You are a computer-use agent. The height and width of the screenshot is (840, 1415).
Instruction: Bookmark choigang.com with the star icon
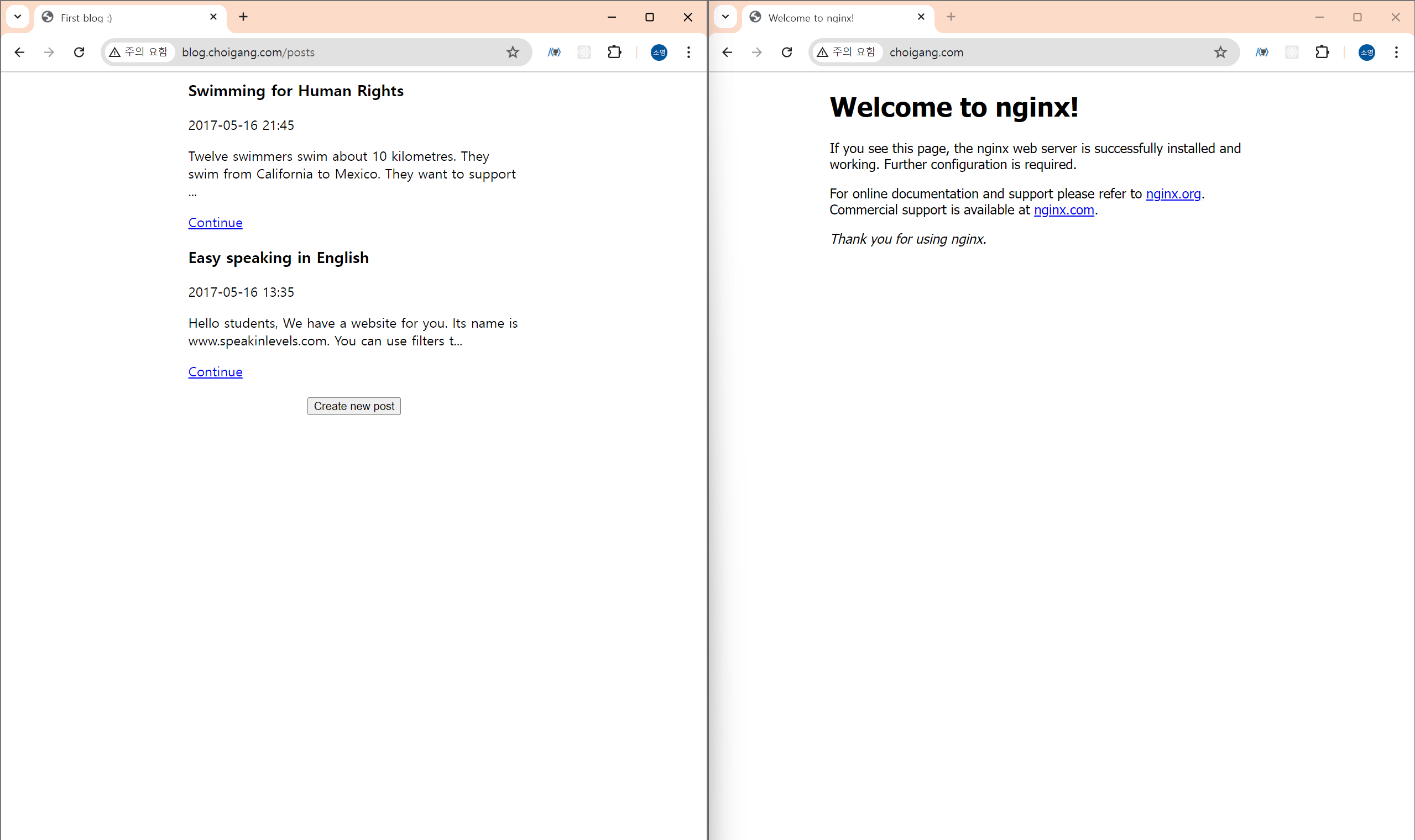point(1220,52)
